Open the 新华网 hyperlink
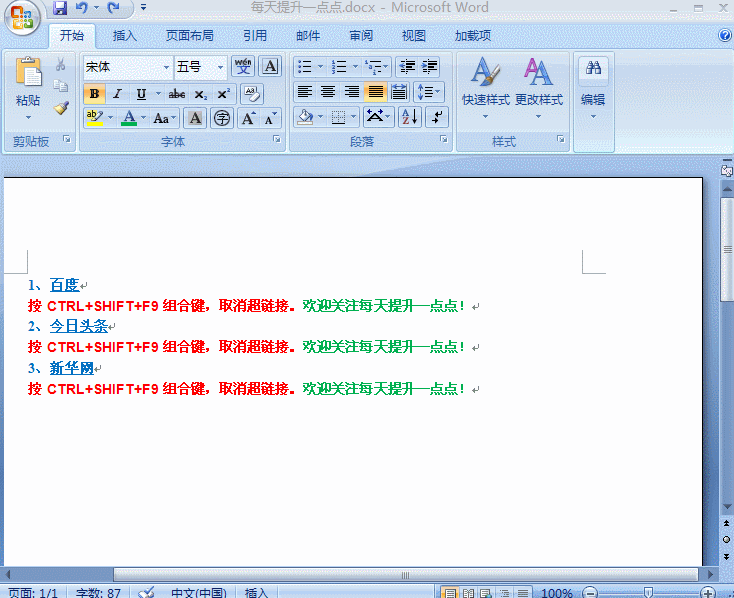Viewport: 734px width, 598px height. point(72,368)
